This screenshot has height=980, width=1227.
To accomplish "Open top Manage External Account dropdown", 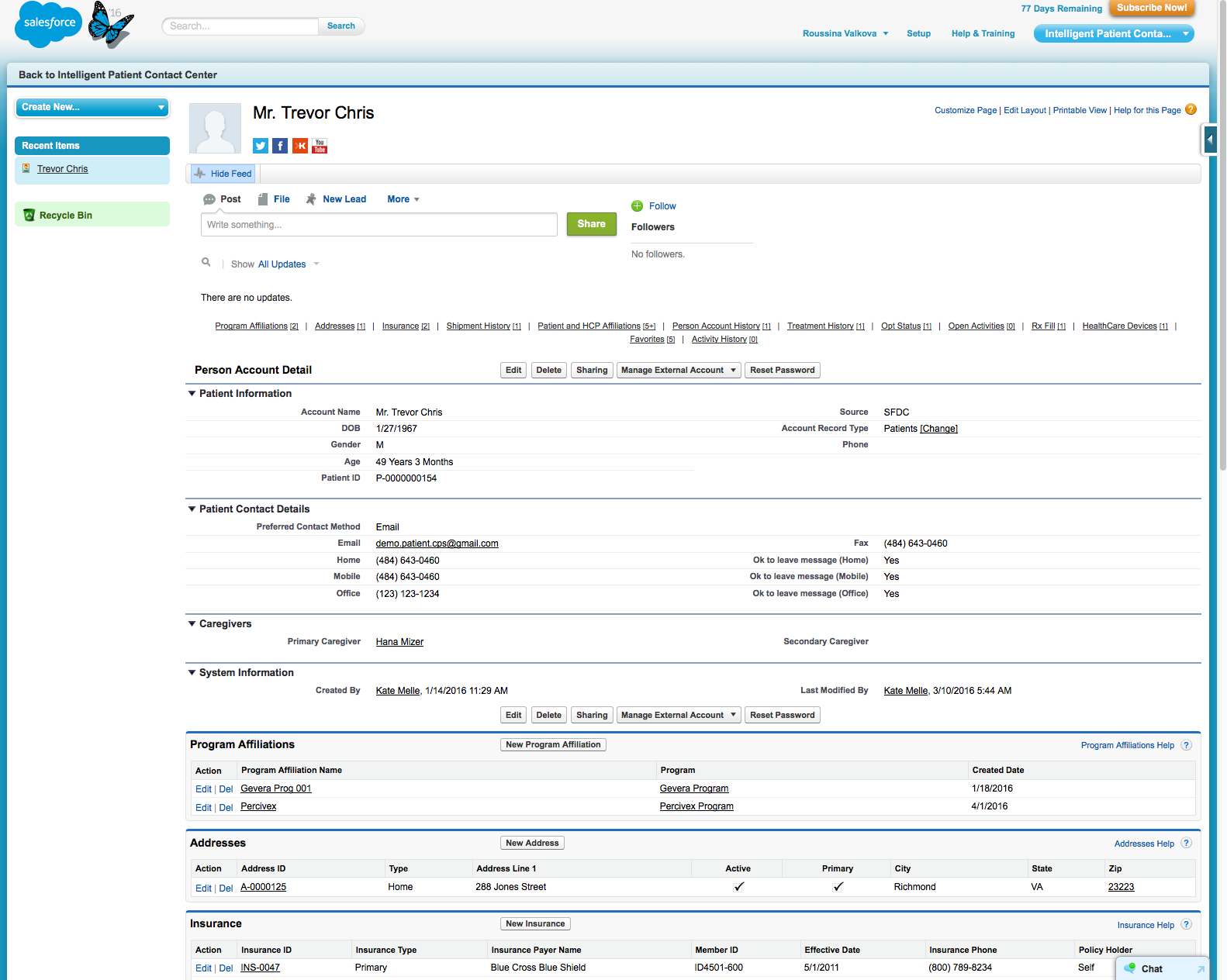I will tap(679, 370).
